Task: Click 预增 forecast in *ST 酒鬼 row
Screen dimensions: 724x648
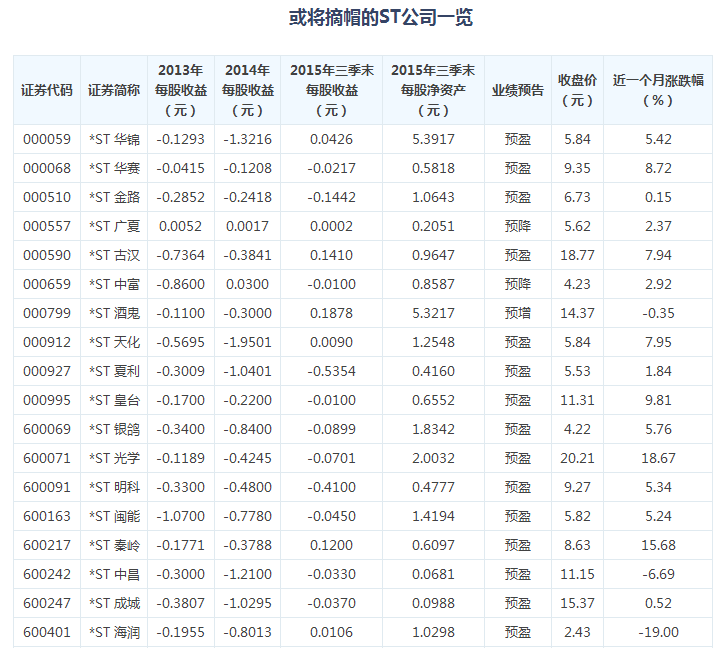Action: pos(518,313)
